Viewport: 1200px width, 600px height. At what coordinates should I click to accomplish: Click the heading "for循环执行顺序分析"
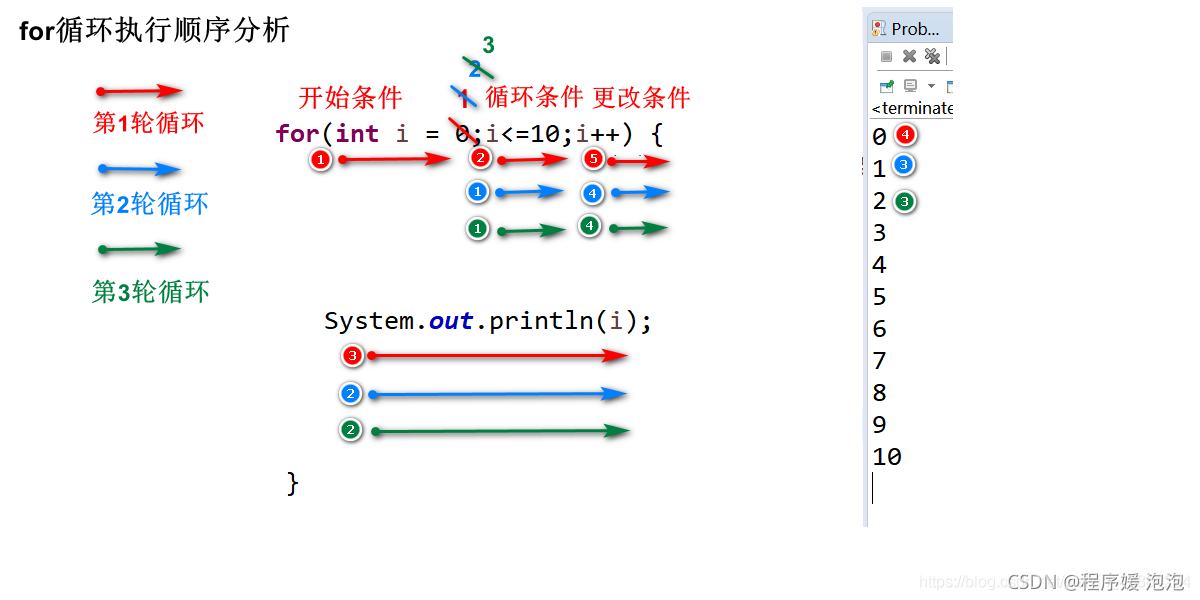tap(154, 30)
